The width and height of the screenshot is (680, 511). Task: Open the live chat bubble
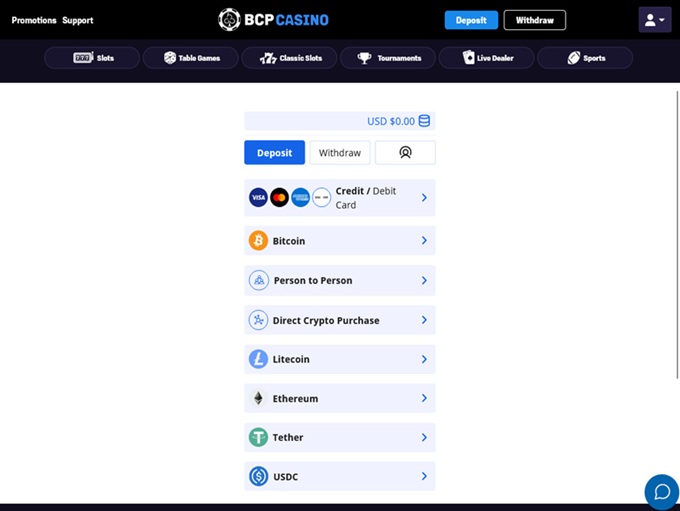(x=661, y=491)
